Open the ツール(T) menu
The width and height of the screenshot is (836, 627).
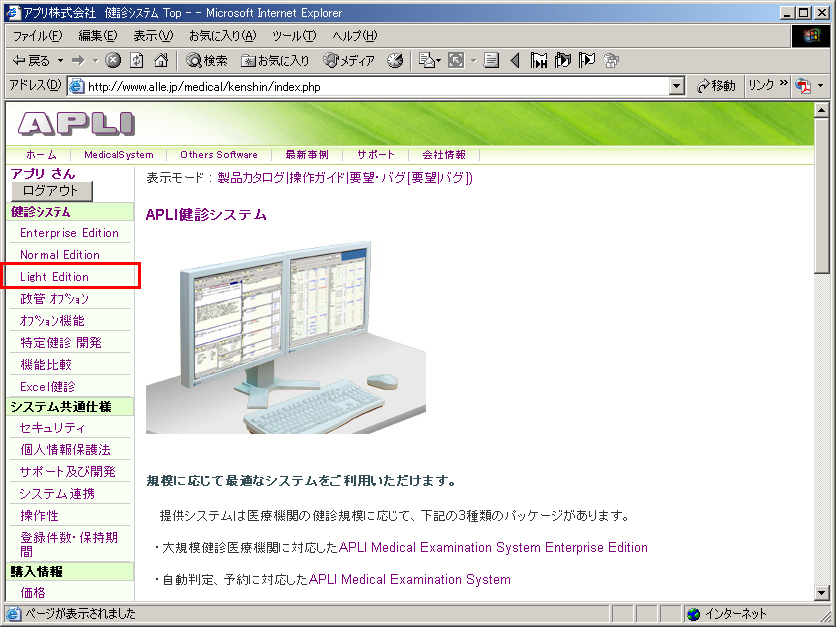(294, 36)
